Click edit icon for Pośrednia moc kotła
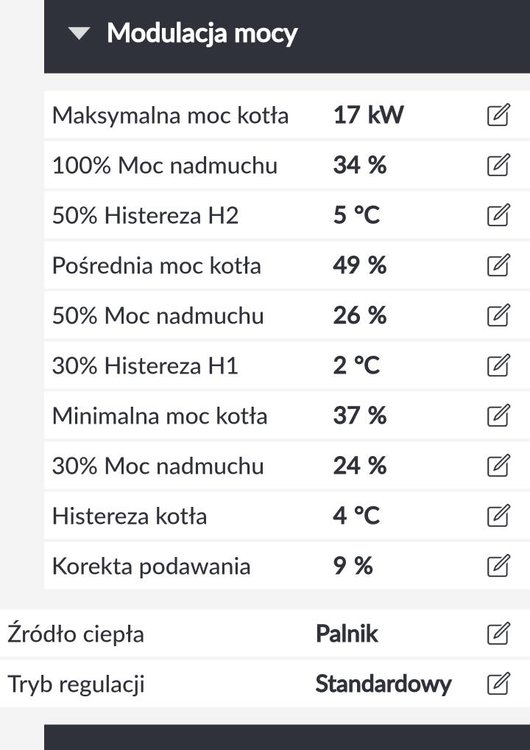This screenshot has width=530, height=750. tap(498, 265)
